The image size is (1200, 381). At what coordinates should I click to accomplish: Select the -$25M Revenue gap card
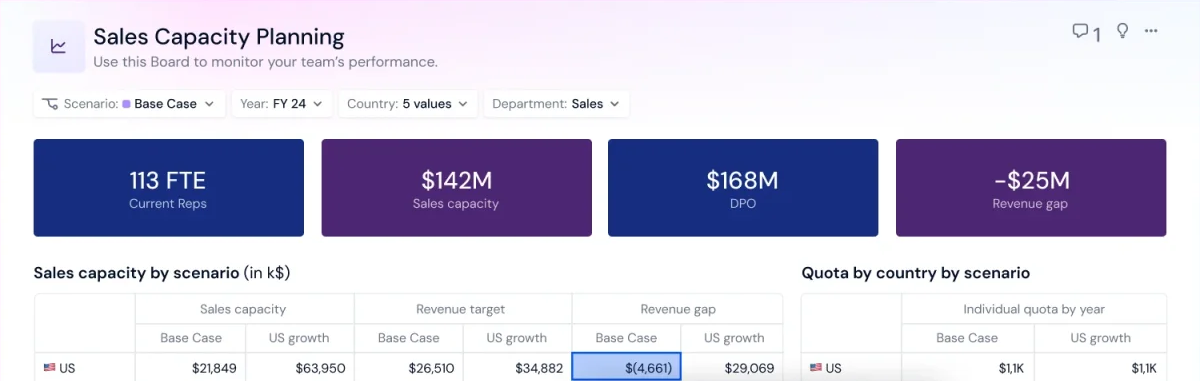click(x=1031, y=188)
